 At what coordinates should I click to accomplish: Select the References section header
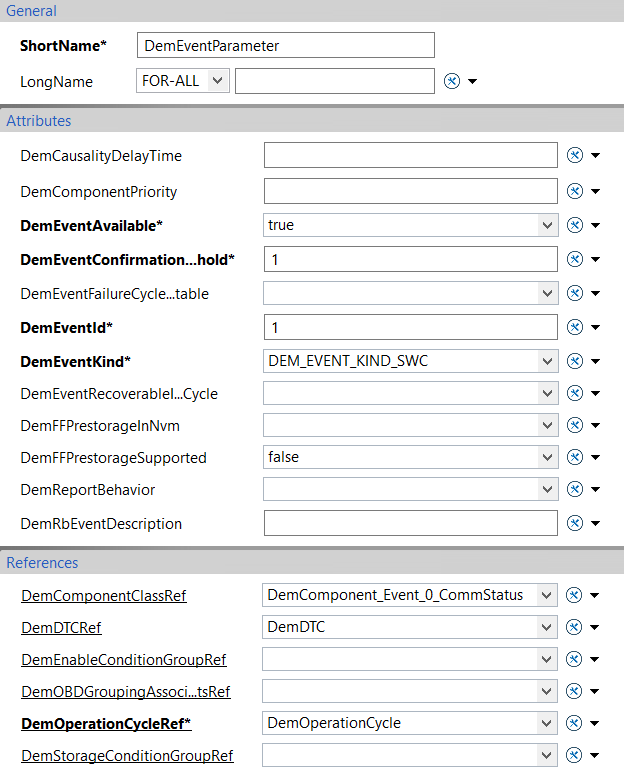(312, 563)
